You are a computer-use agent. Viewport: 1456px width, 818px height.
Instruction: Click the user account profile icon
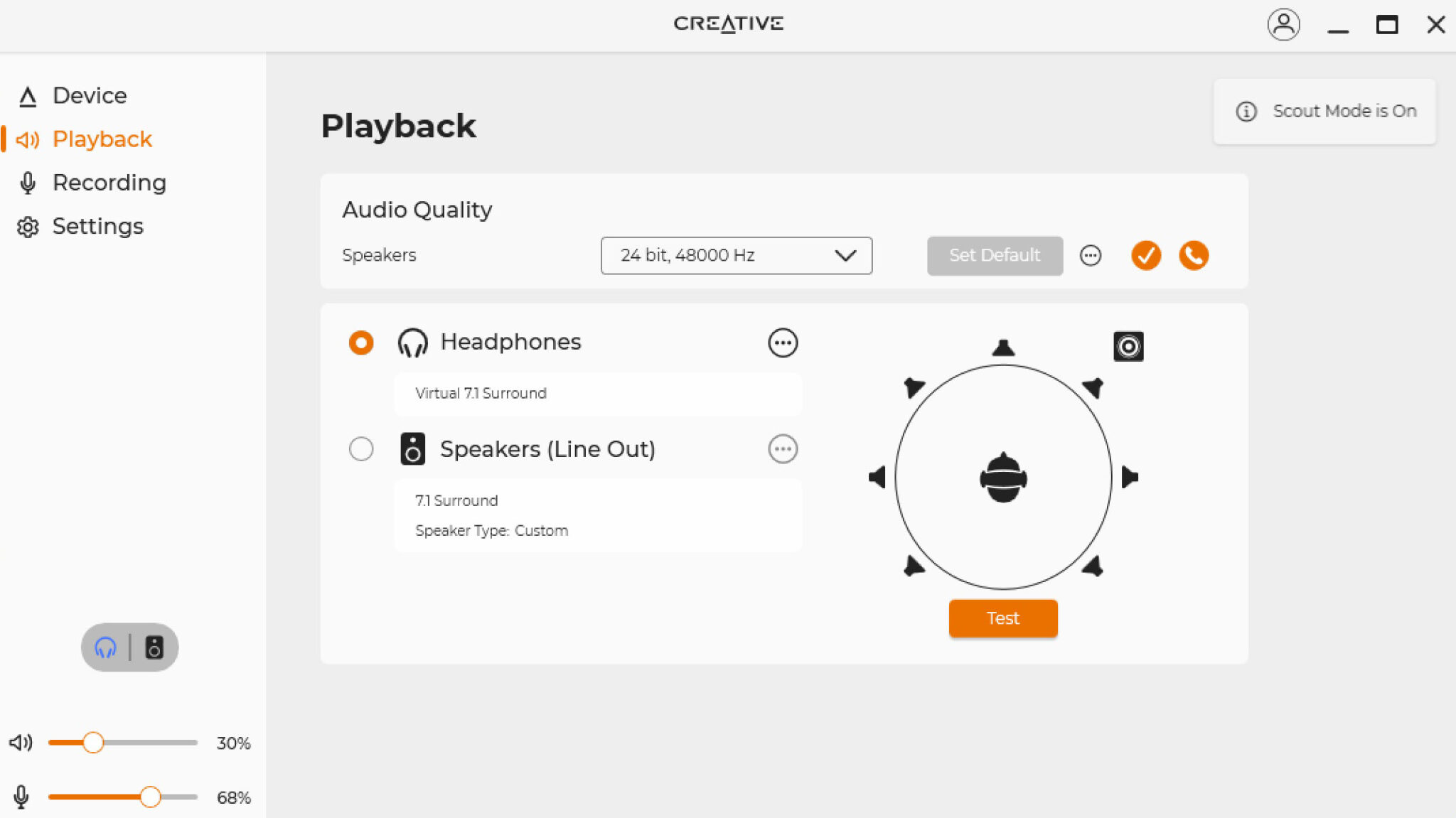pos(1283,25)
